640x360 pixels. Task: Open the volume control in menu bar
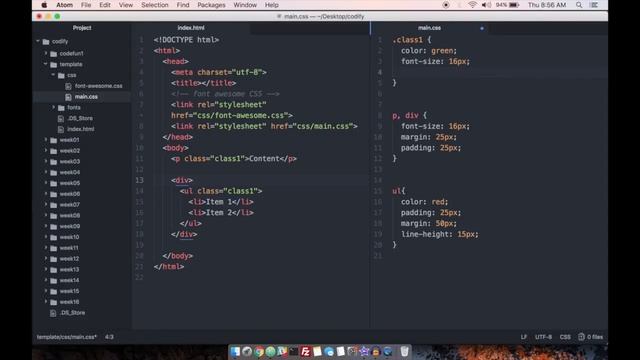tap(486, 5)
